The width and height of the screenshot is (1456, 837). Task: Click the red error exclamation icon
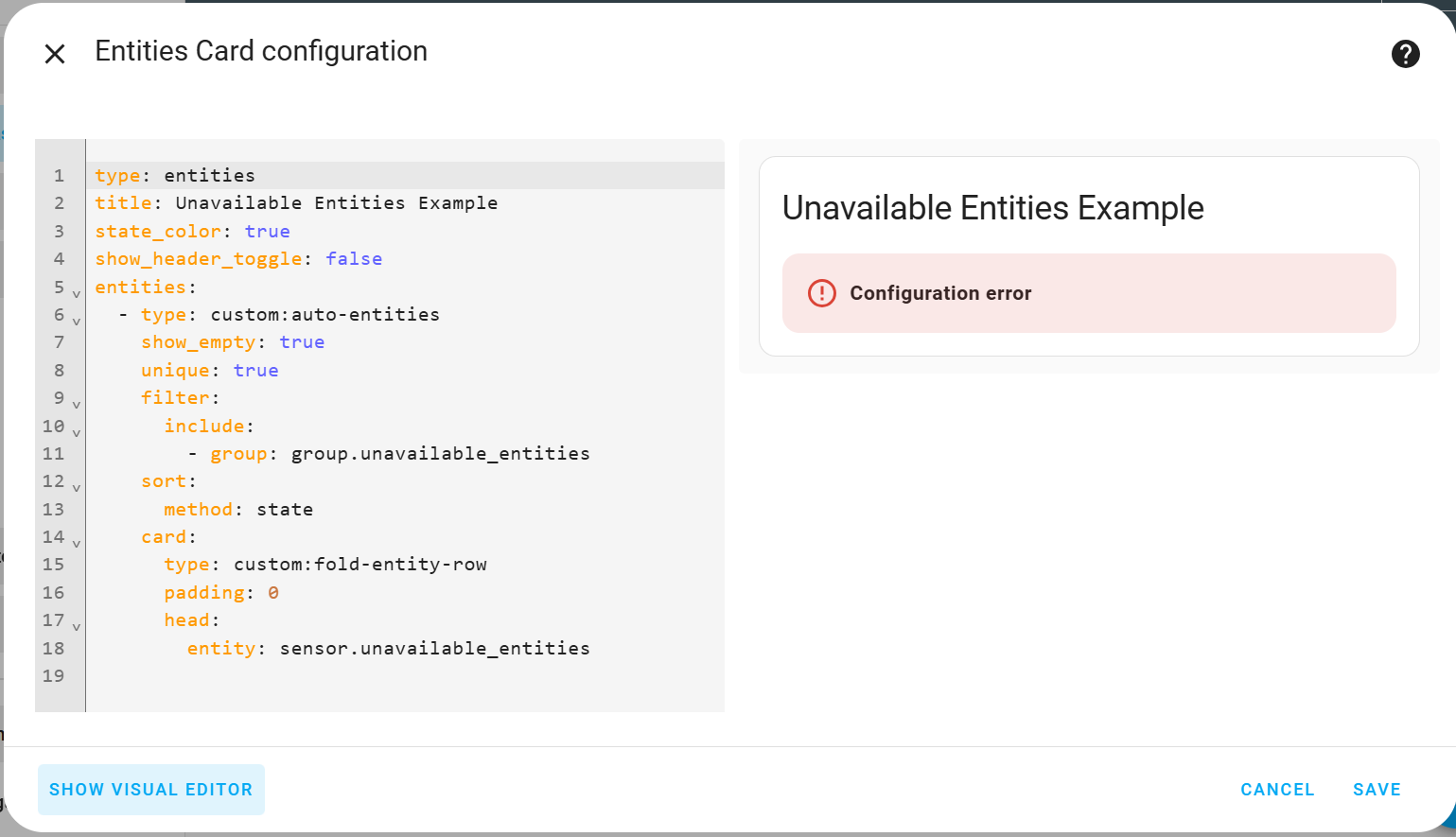pyautogui.click(x=821, y=293)
